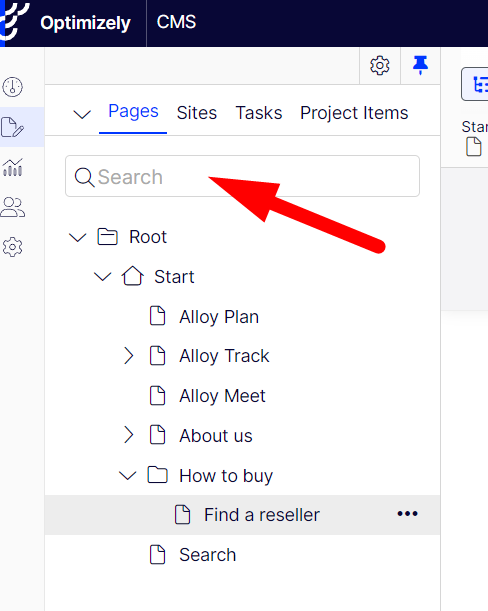This screenshot has width=488, height=611.
Task: Switch to the Sites tab
Action: (196, 113)
